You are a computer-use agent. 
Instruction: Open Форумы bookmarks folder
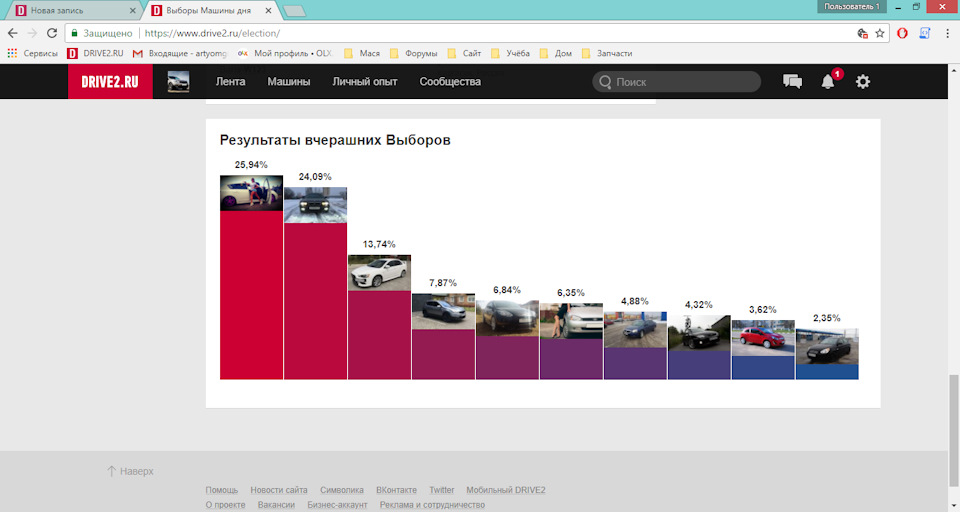click(413, 53)
